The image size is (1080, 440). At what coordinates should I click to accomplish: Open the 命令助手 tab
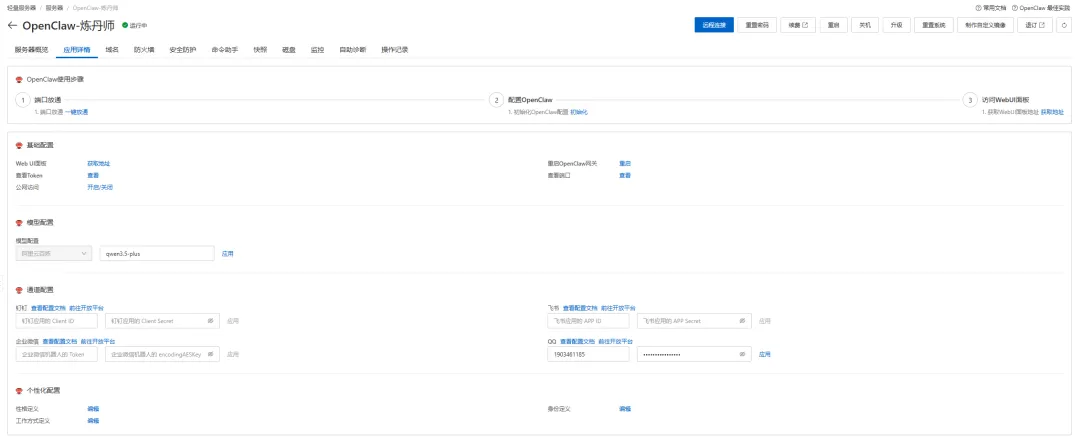pos(225,50)
